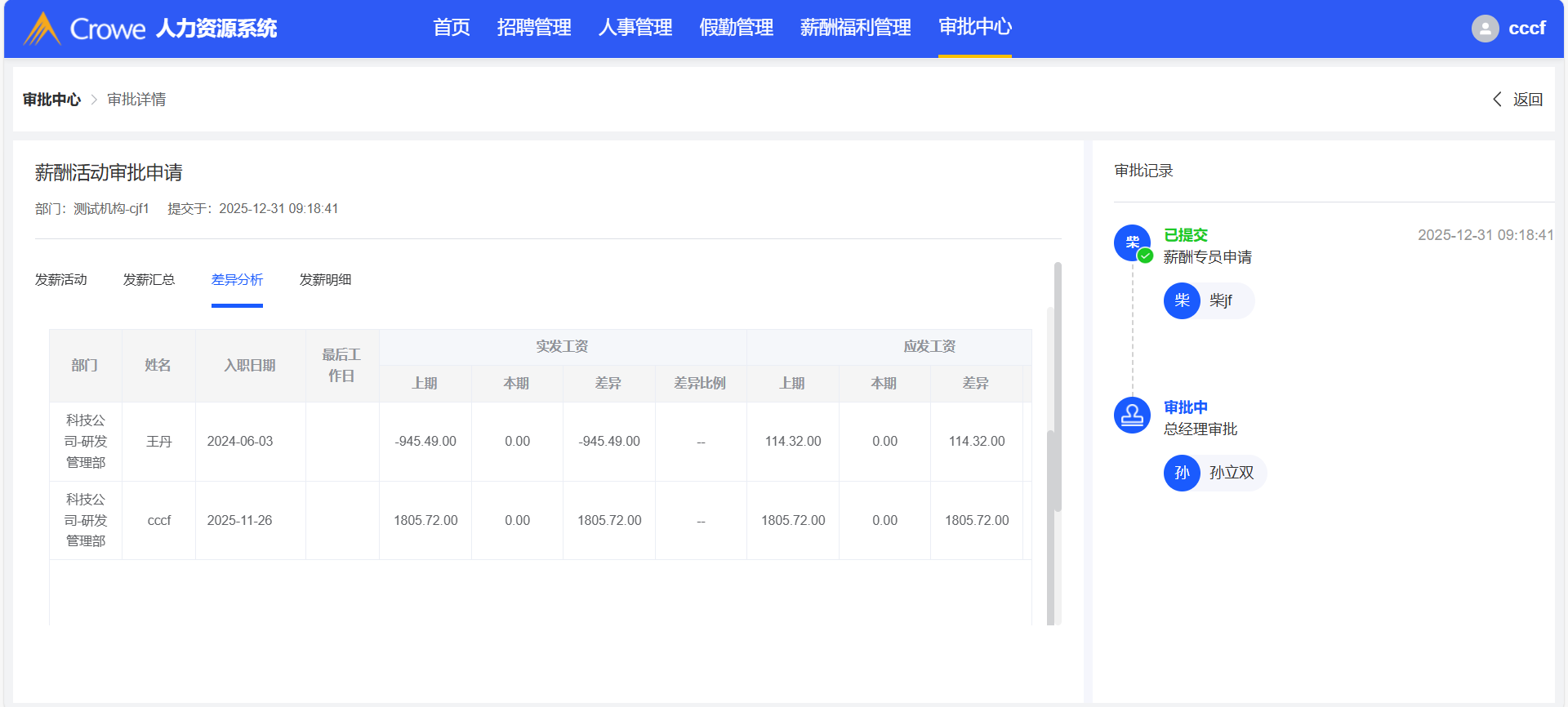This screenshot has width=1568, height=707.
Task: Open the 首页 menu
Action: pyautogui.click(x=452, y=28)
